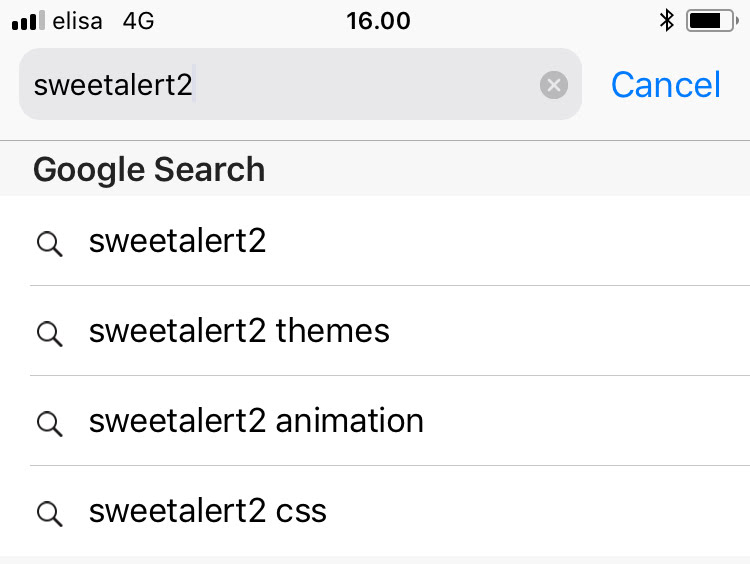Image resolution: width=750 pixels, height=564 pixels.
Task: Tap the "elisa" carrier name
Action: [x=76, y=21]
